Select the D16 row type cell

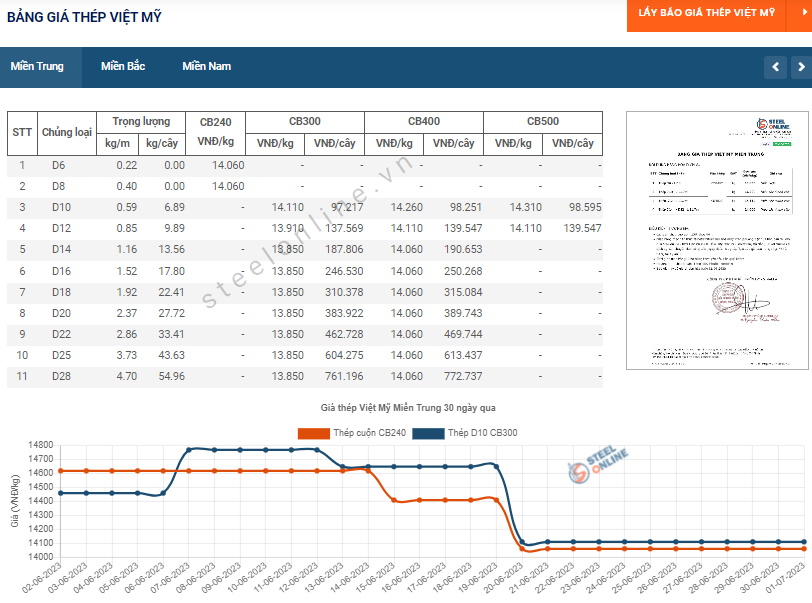(x=61, y=271)
